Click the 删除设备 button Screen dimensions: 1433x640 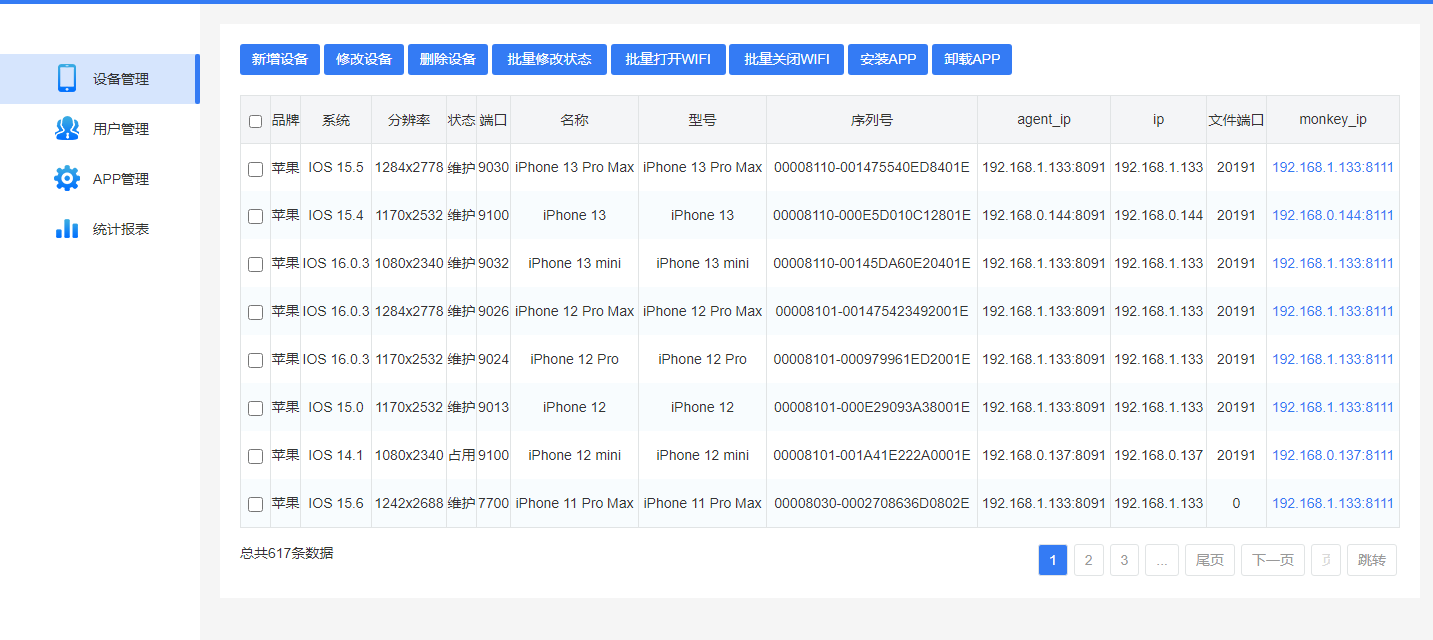[x=447, y=60]
